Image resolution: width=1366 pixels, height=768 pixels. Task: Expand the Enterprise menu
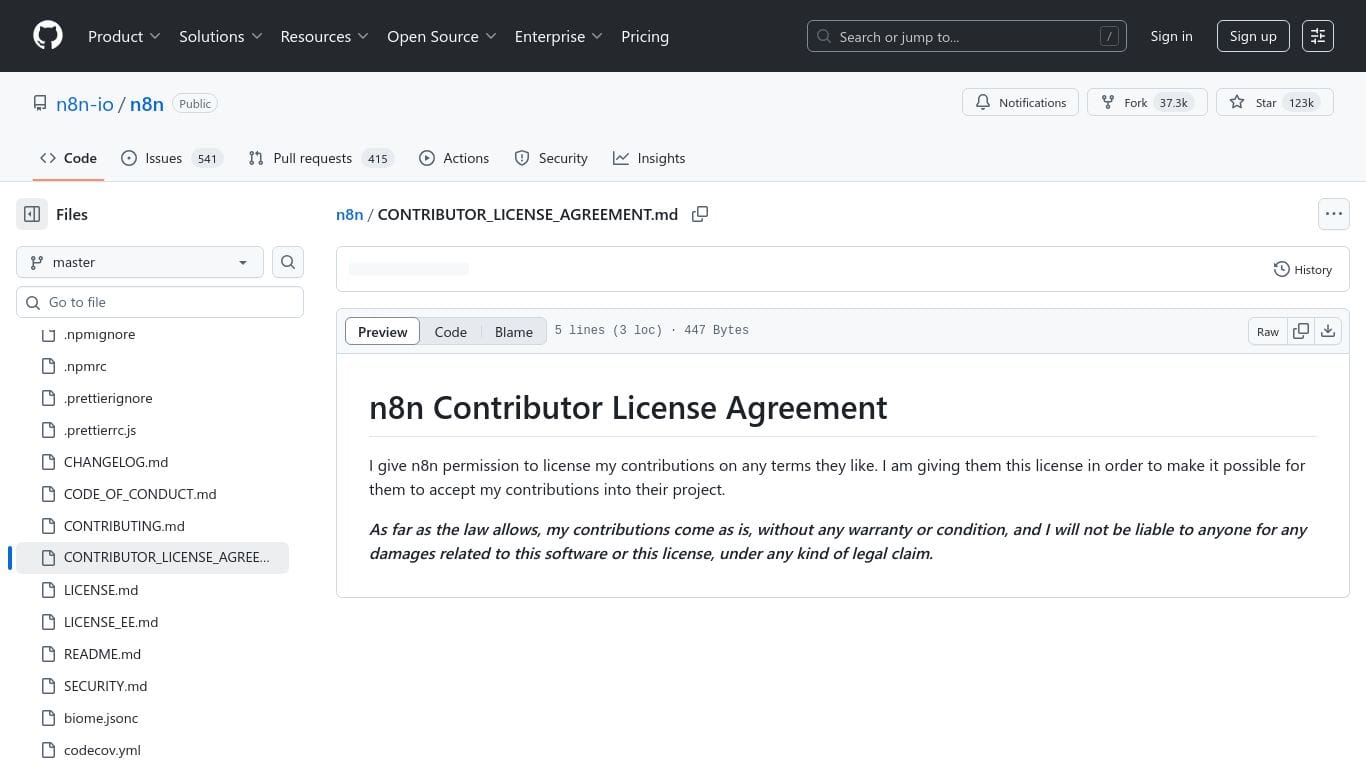[558, 36]
